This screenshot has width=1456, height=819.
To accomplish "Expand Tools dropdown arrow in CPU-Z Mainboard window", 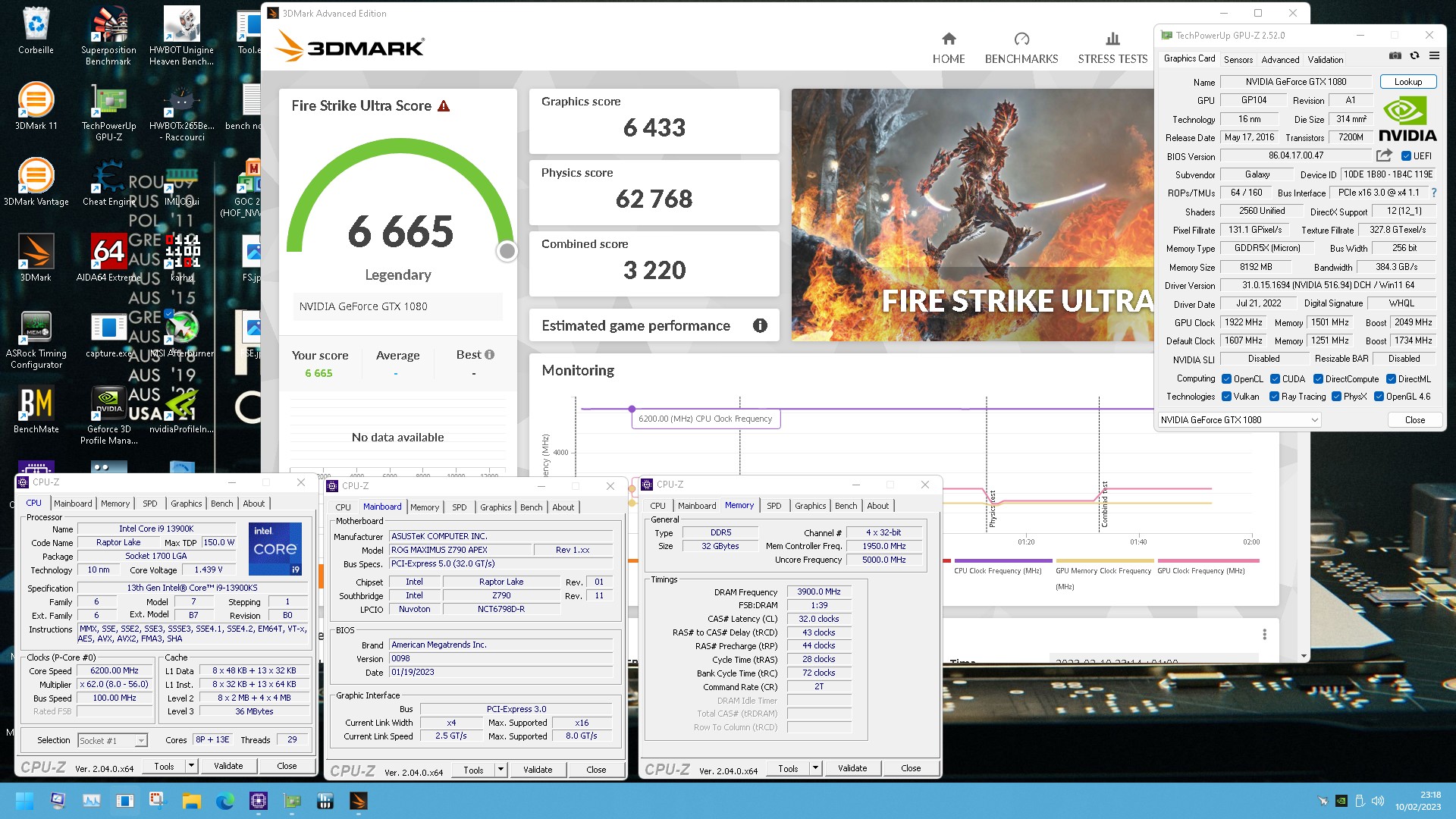I will [500, 770].
